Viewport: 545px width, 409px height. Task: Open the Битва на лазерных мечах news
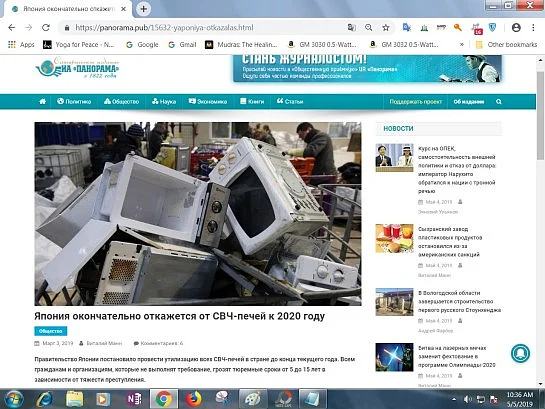(x=457, y=357)
